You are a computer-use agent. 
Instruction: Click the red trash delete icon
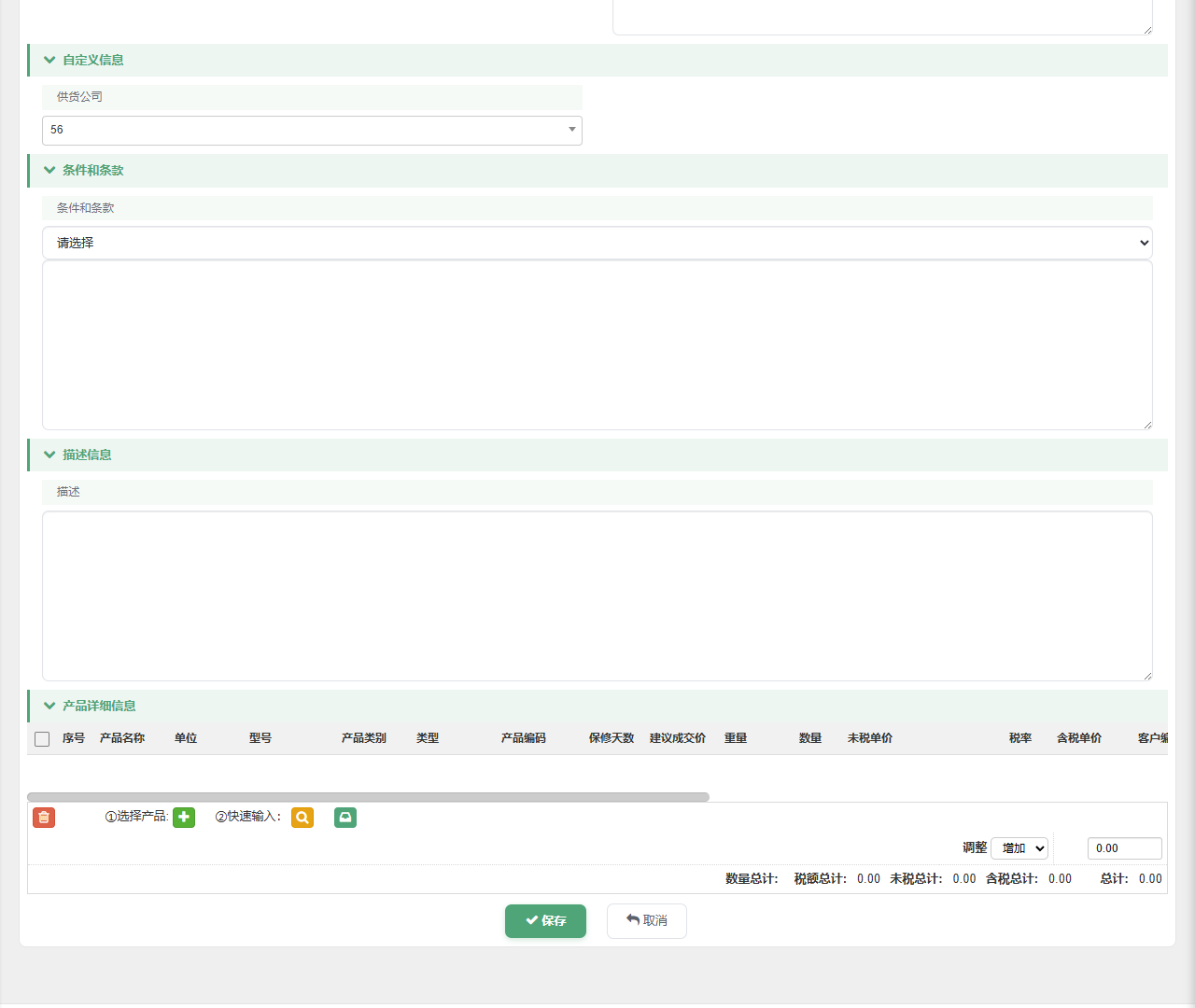[44, 818]
